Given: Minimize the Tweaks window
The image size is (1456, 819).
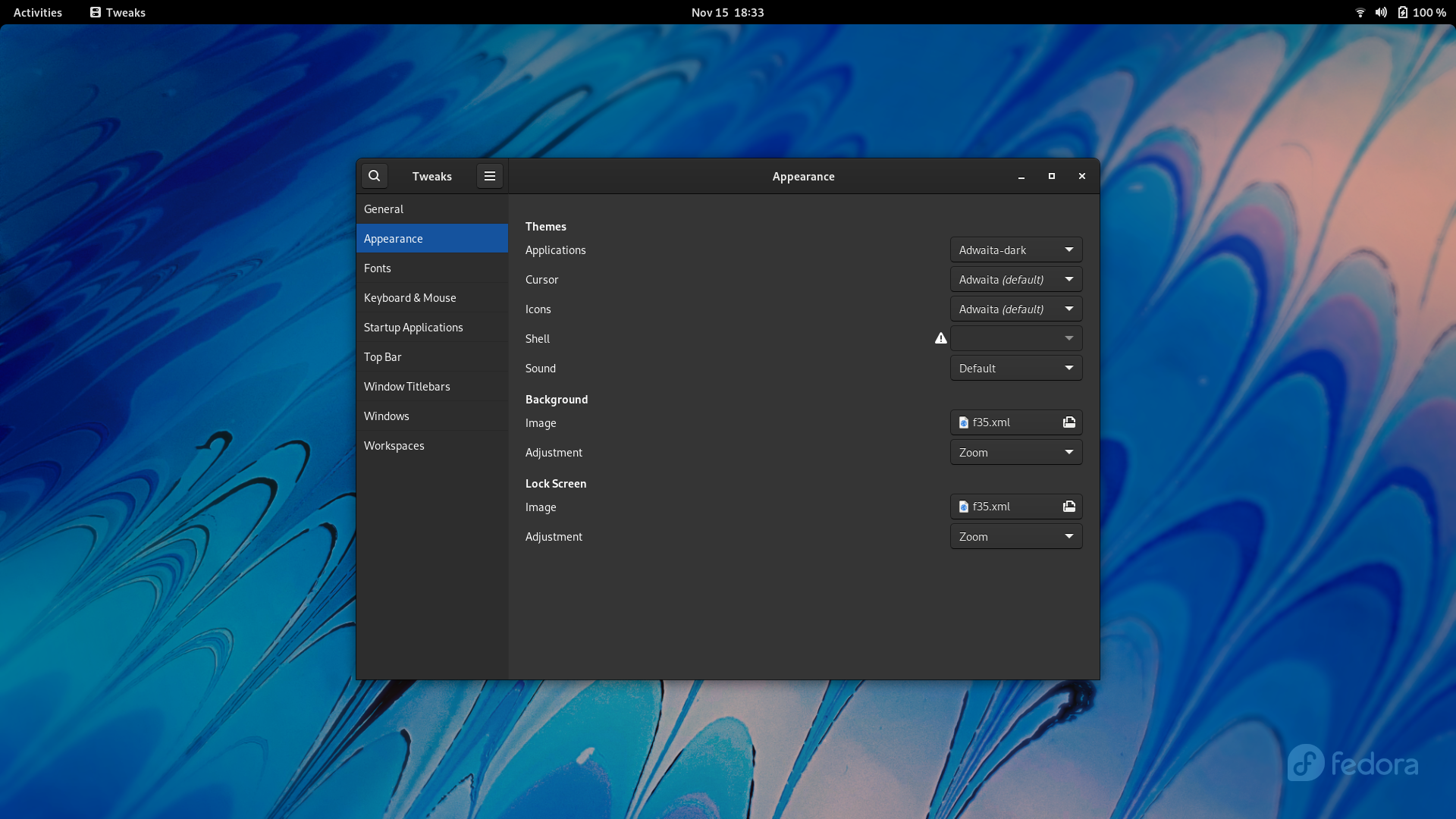Looking at the screenshot, I should coord(1021,176).
